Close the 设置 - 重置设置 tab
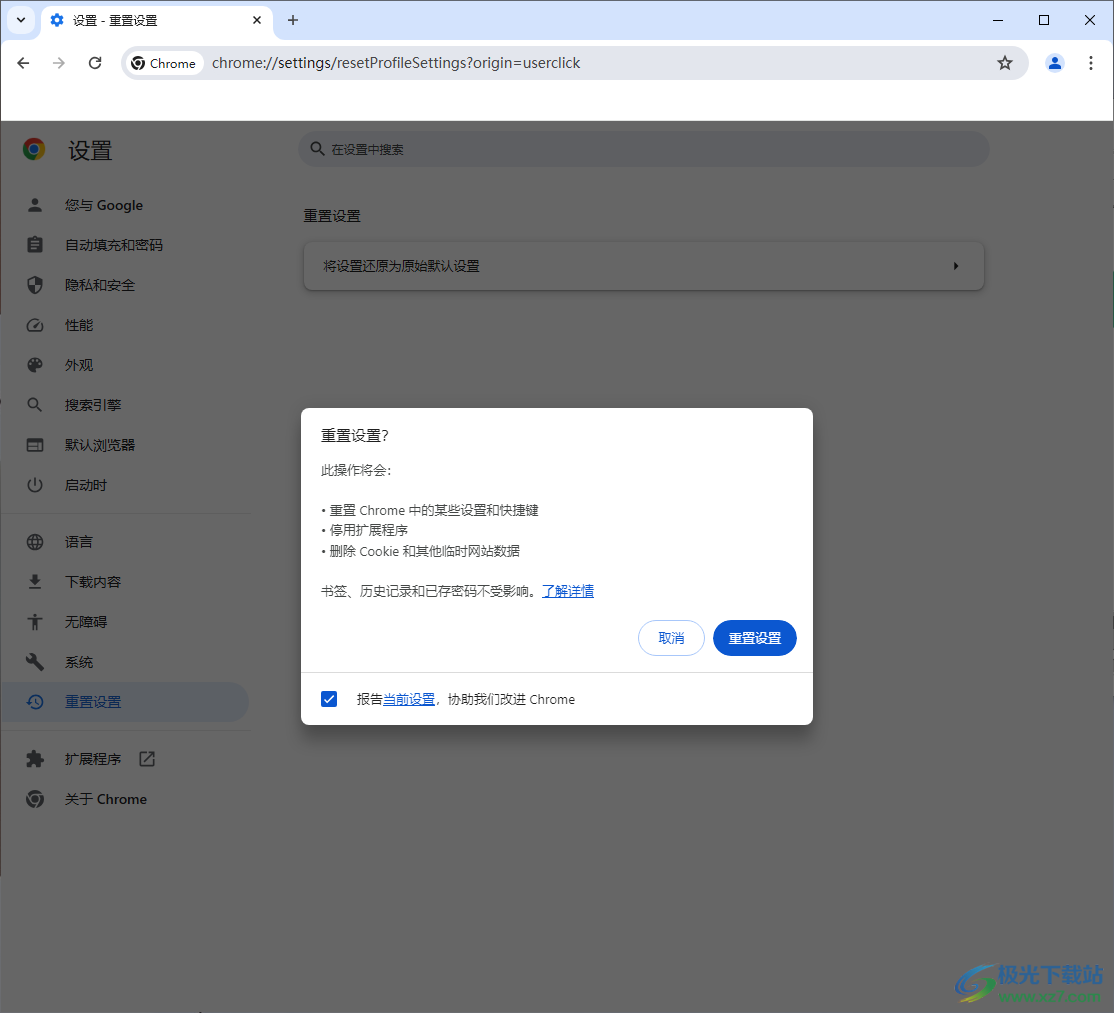The height and width of the screenshot is (1013, 1114). pyautogui.click(x=256, y=20)
